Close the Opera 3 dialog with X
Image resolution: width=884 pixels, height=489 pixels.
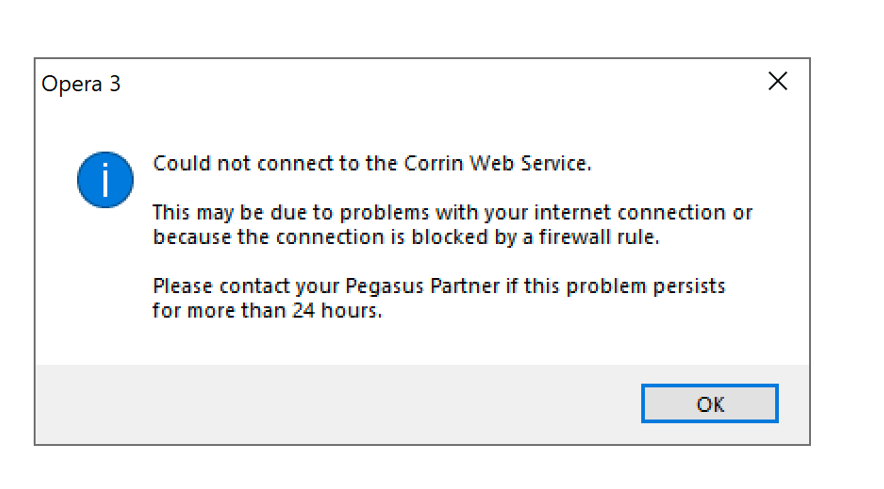(x=777, y=82)
